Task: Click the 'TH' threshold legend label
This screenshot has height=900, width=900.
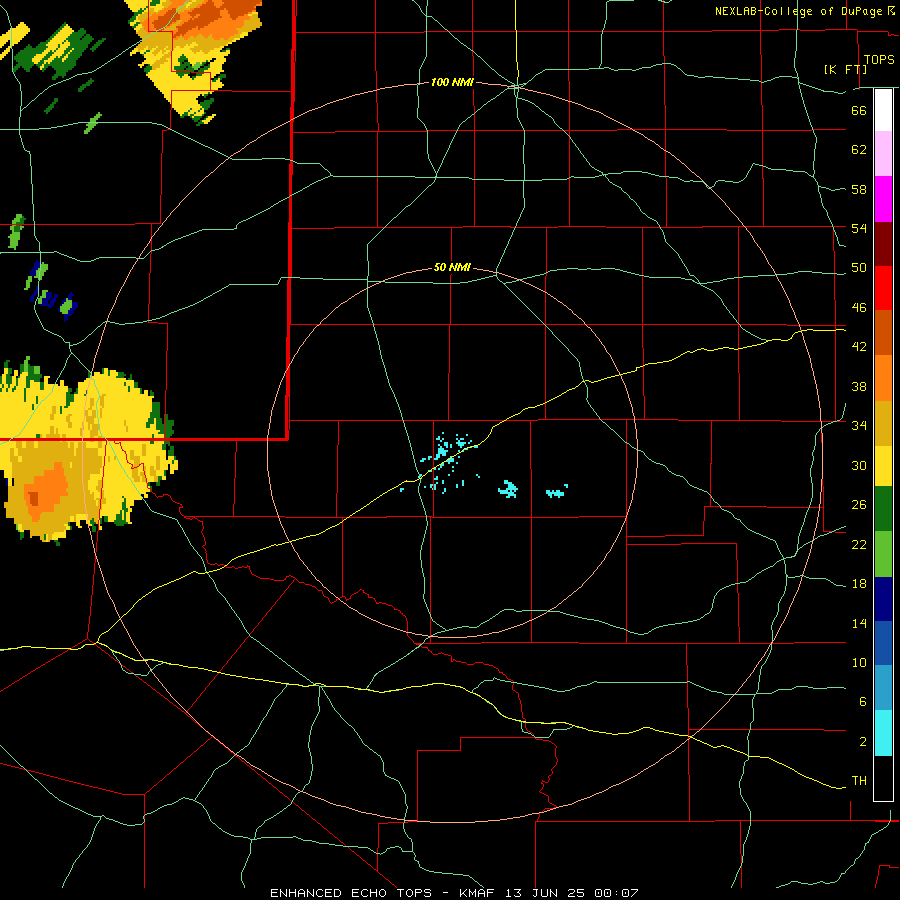Action: coord(859,781)
